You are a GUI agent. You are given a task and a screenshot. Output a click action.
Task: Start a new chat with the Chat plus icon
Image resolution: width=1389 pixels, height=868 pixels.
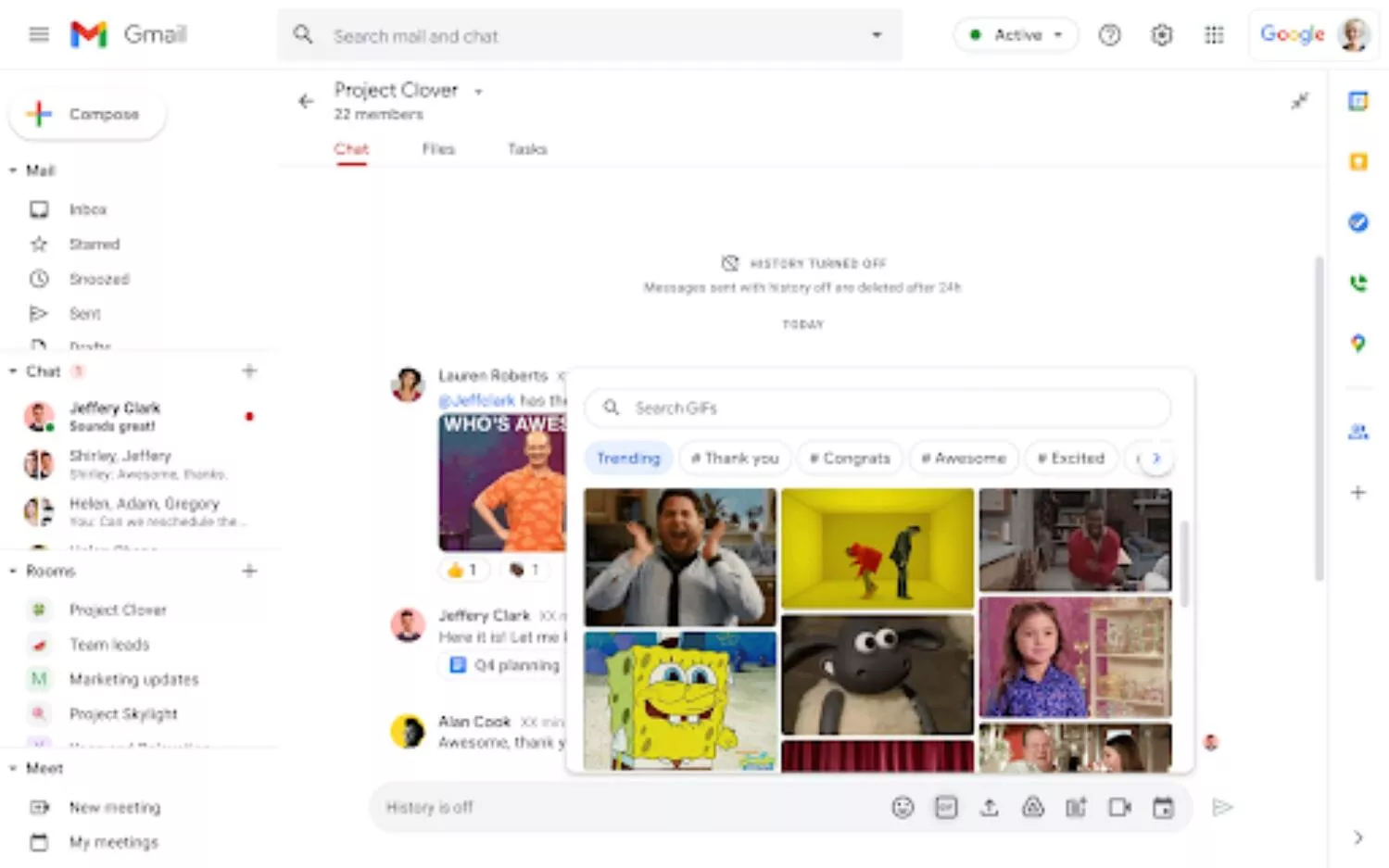click(249, 371)
